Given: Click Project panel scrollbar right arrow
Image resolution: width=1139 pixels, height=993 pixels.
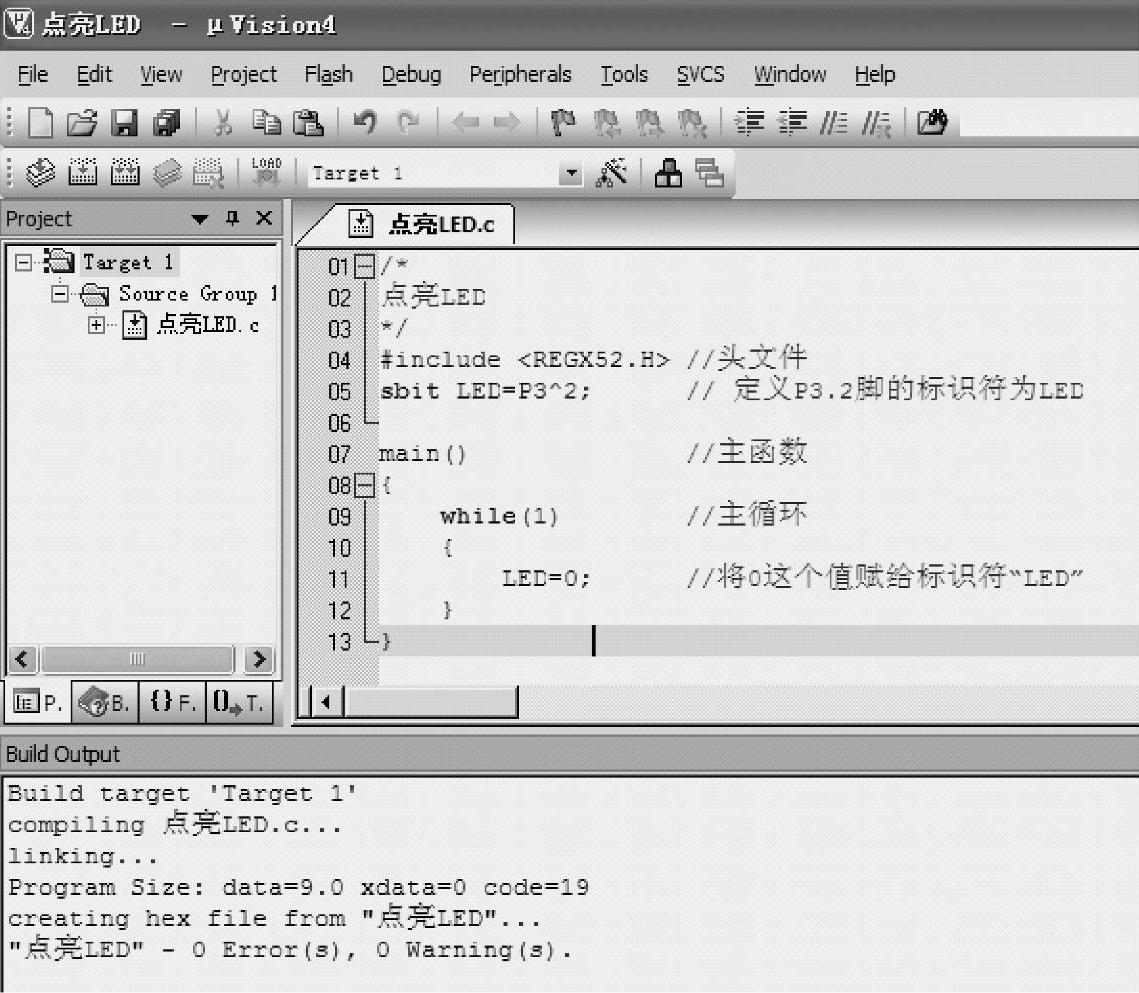Looking at the screenshot, I should [x=259, y=659].
